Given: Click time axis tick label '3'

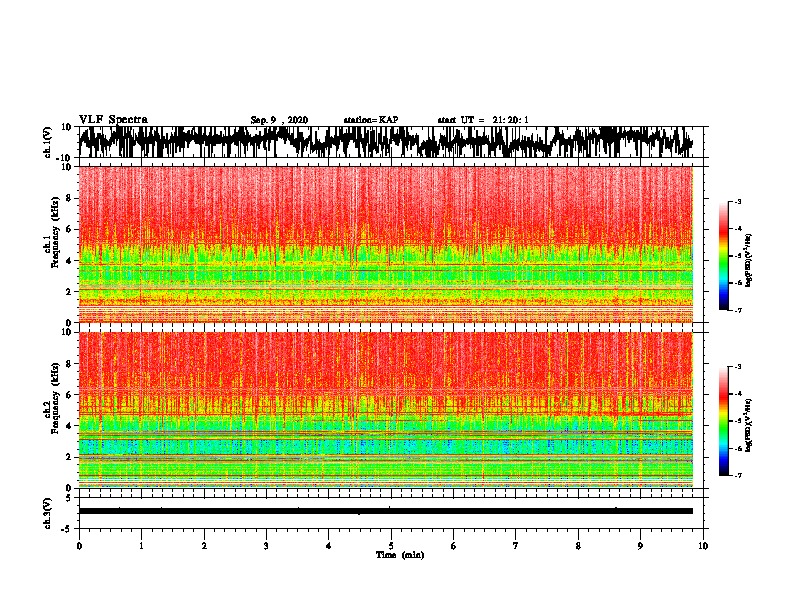Looking at the screenshot, I should click(x=266, y=546).
